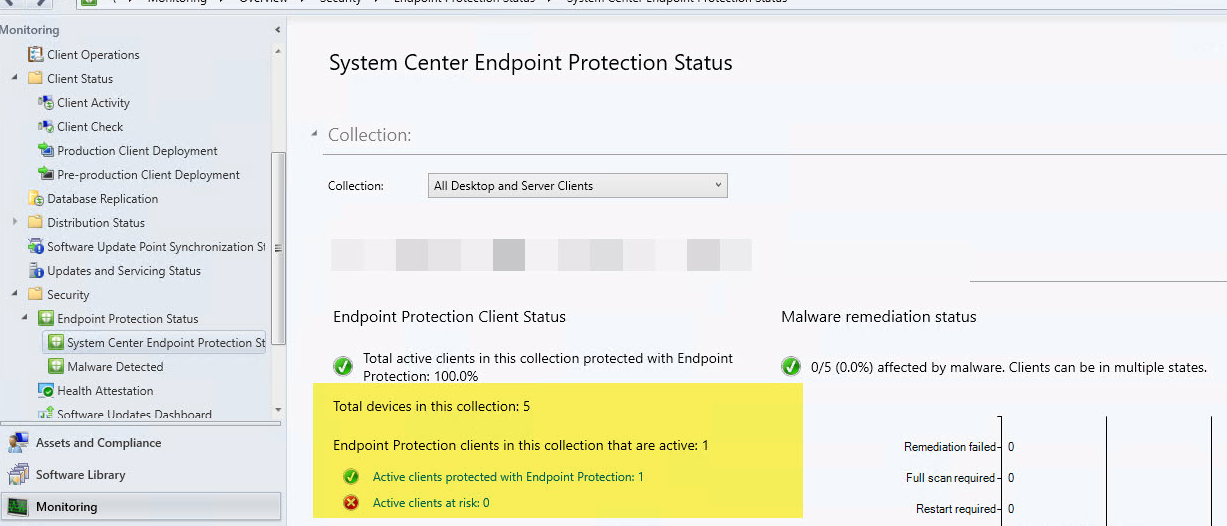Viewport: 1227px width, 526px height.
Task: Select 'Remediation failed' chart label
Action: (x=950, y=447)
